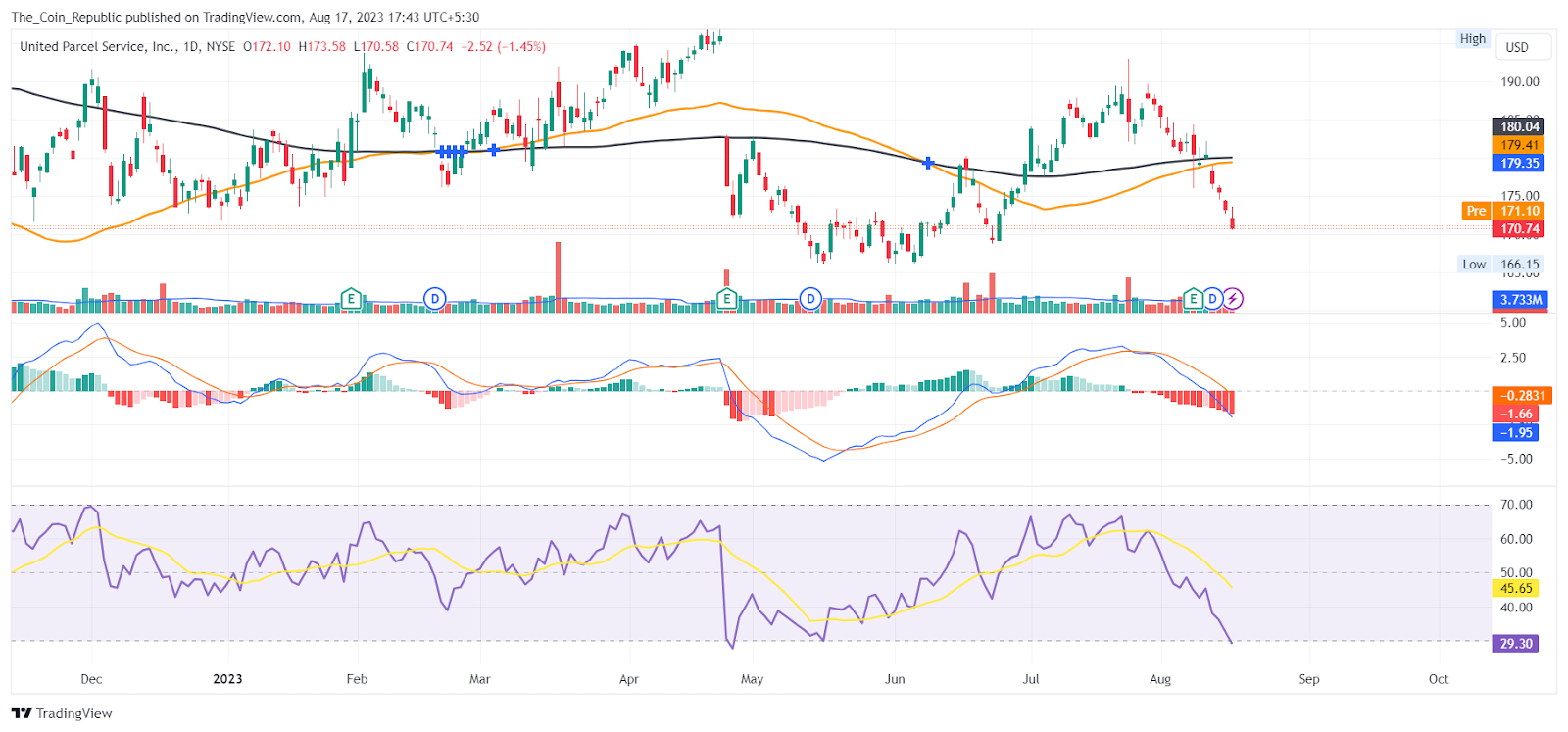This screenshot has height=732, width=1568.
Task: Click the High price label
Action: (x=1473, y=39)
